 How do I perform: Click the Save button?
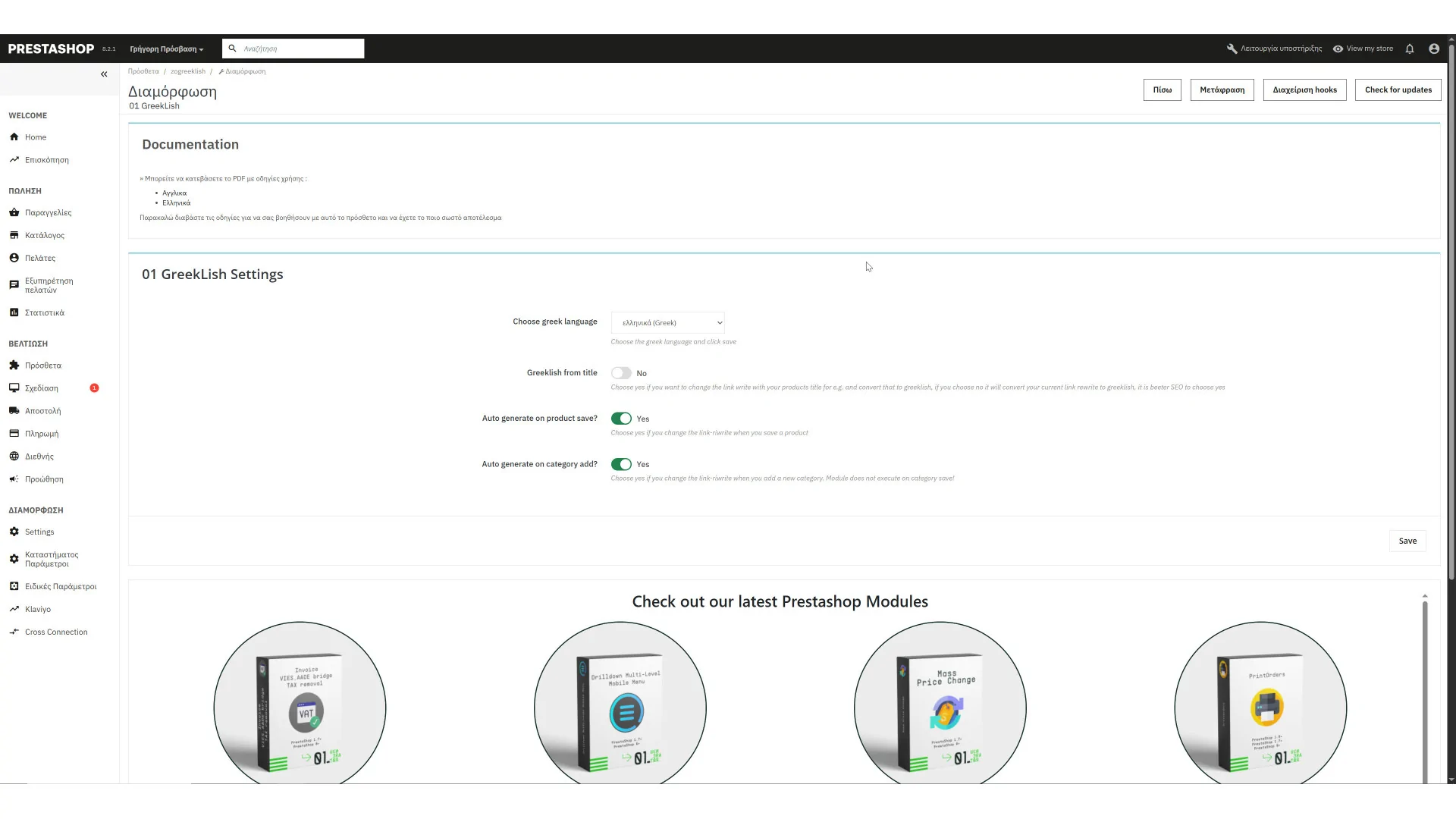(x=1407, y=541)
